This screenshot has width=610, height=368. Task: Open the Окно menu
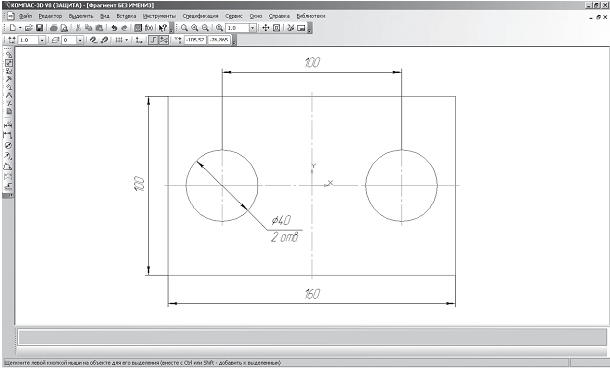click(256, 16)
